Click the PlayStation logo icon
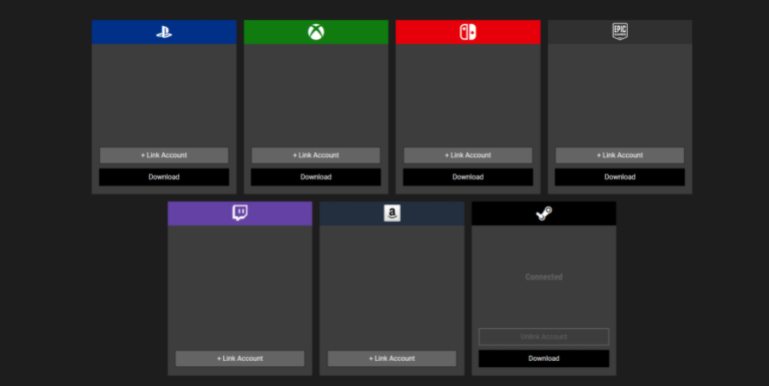The width and height of the screenshot is (769, 386). pos(164,32)
